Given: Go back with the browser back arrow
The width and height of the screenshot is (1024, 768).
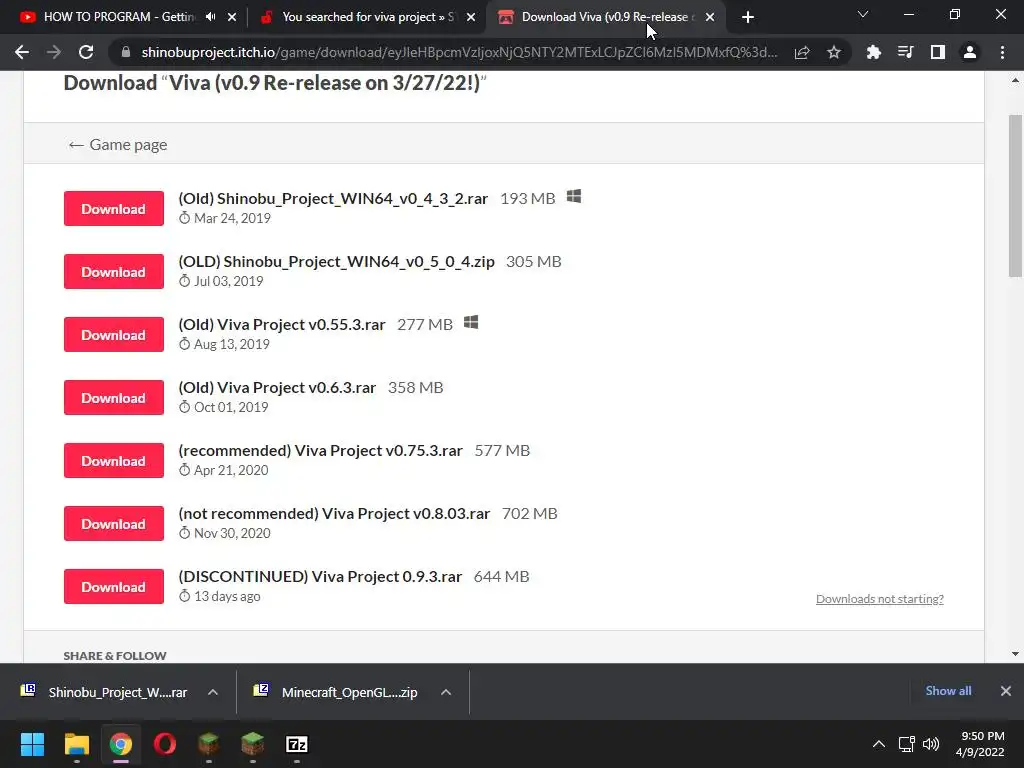Looking at the screenshot, I should (x=22, y=52).
